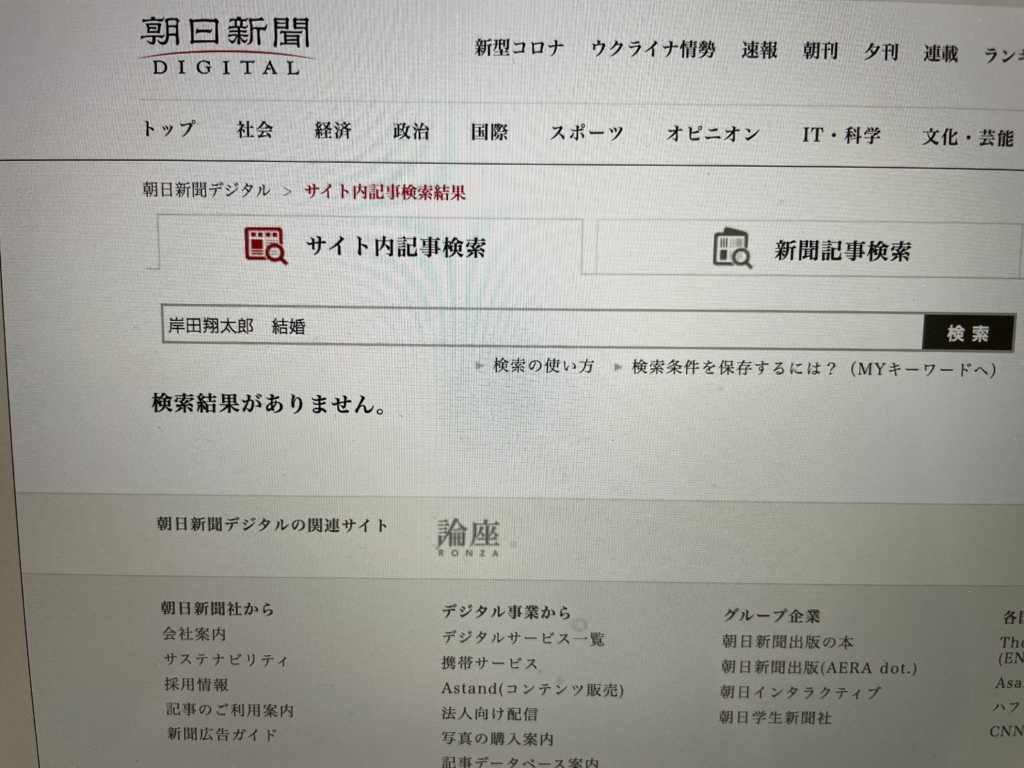Open 朝日新聞出版(AERA dot.) link
The width and height of the screenshot is (1024, 768).
[x=819, y=667]
